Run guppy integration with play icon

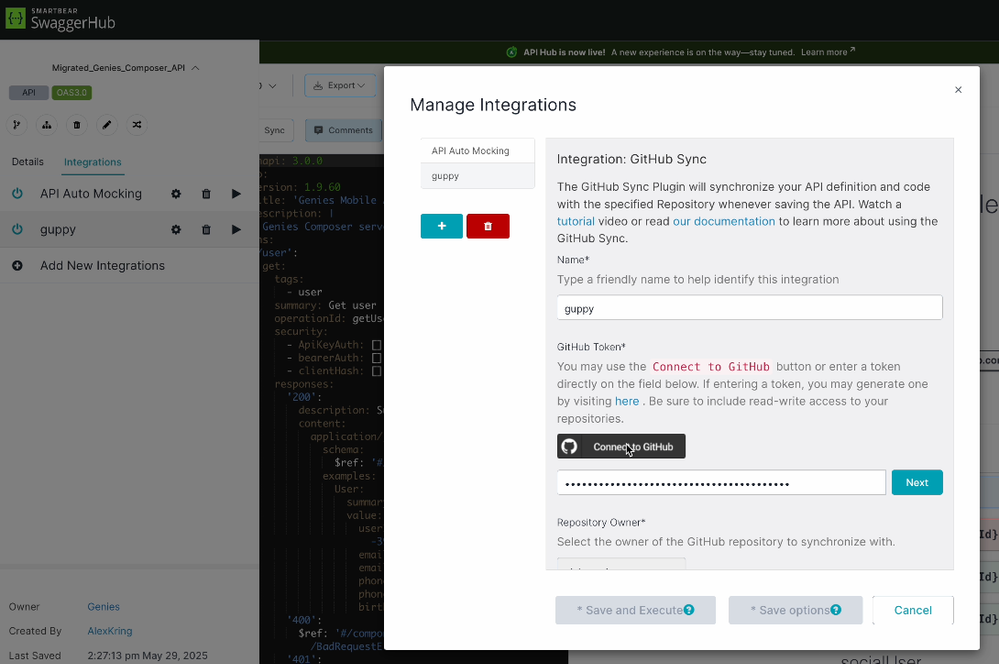pyautogui.click(x=236, y=229)
